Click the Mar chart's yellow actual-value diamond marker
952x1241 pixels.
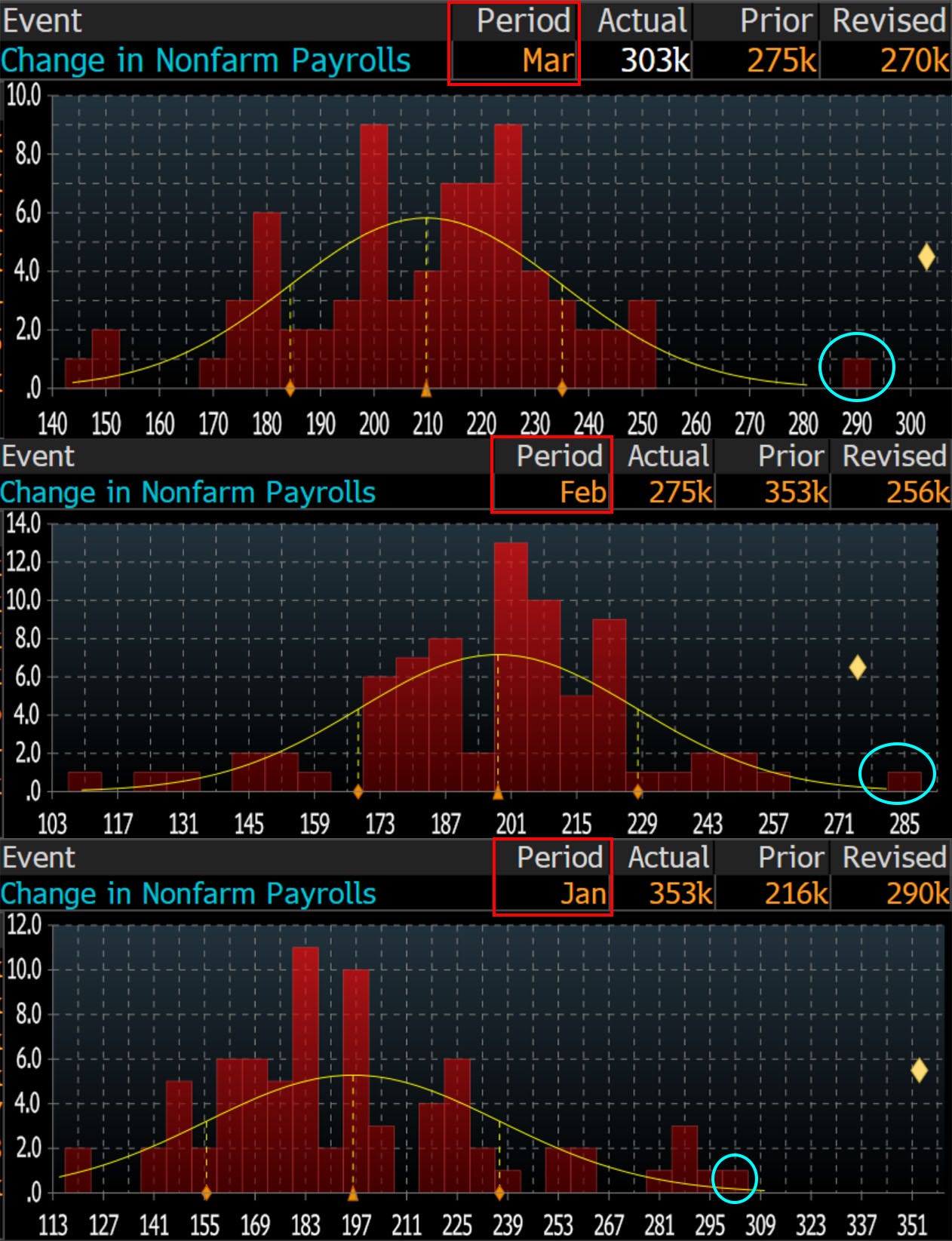point(926,257)
